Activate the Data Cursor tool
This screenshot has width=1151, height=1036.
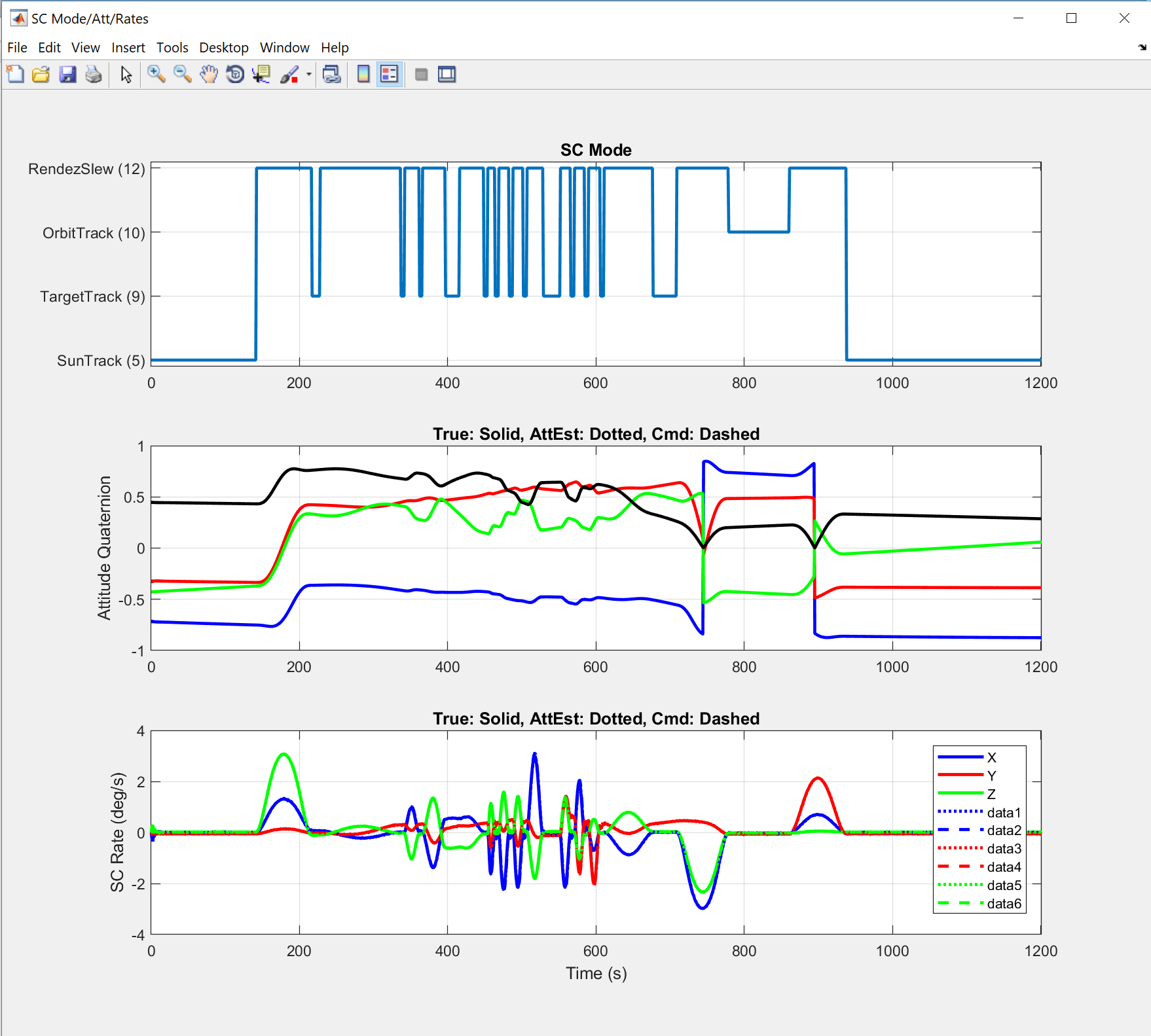(261, 74)
